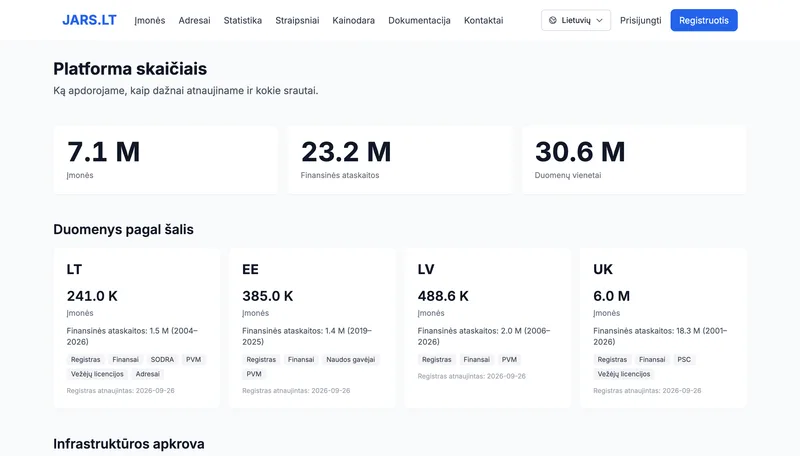This screenshot has height=456, width=800.
Task: Click the Infrastruktūros apkrova heading
Action: 129,444
